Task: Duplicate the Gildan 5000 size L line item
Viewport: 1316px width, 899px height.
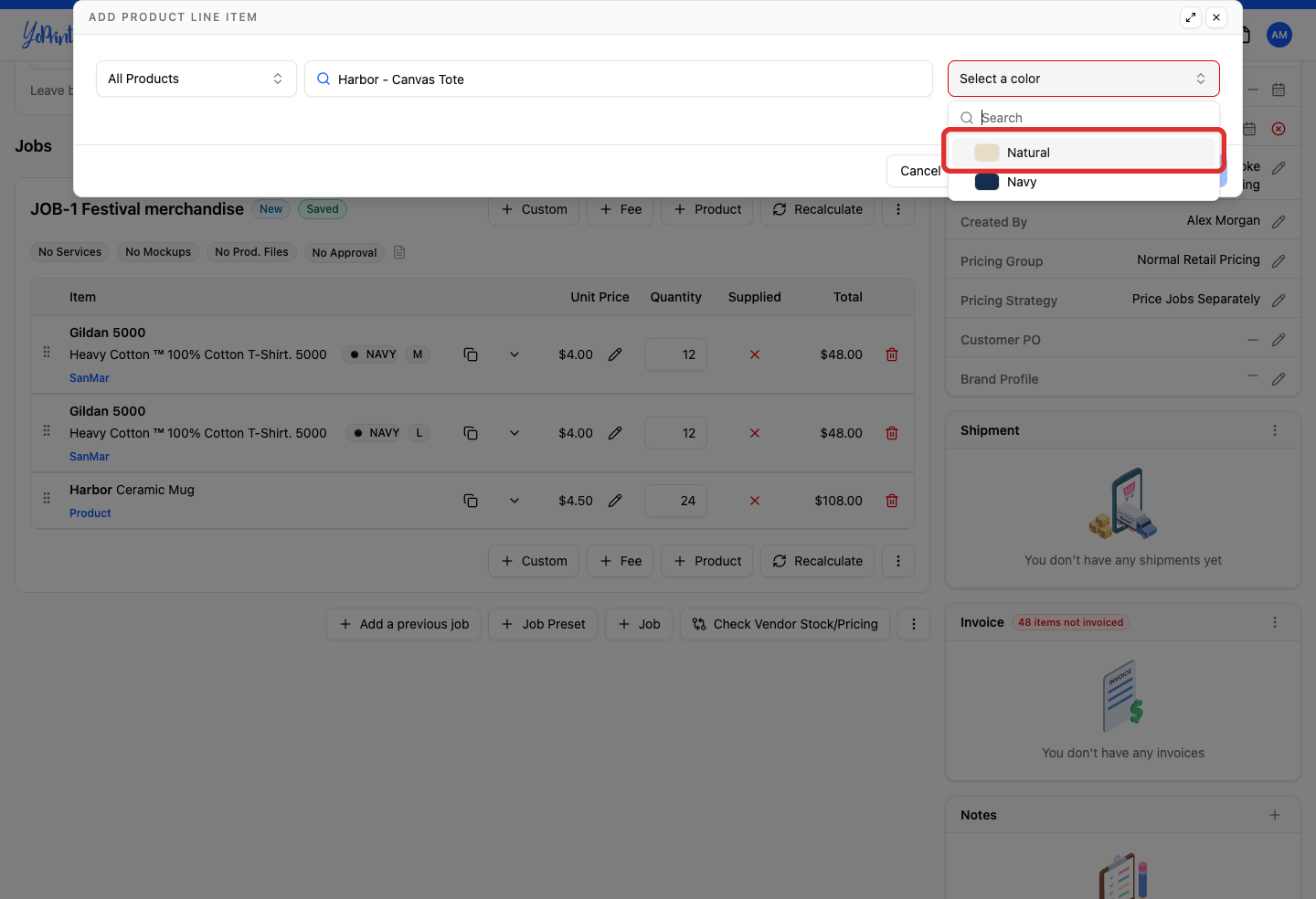Action: tap(471, 433)
